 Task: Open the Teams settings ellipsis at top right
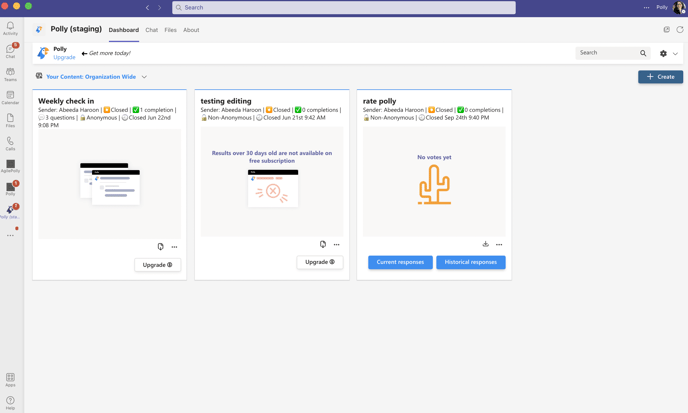click(646, 7)
